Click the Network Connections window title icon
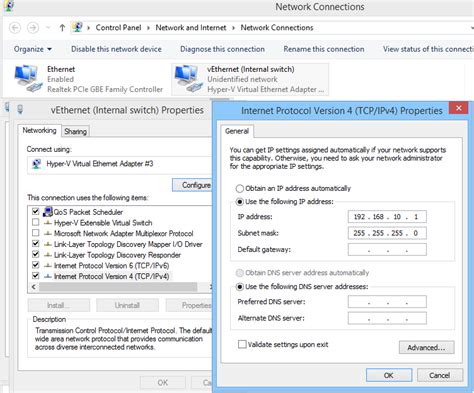 (8, 6)
